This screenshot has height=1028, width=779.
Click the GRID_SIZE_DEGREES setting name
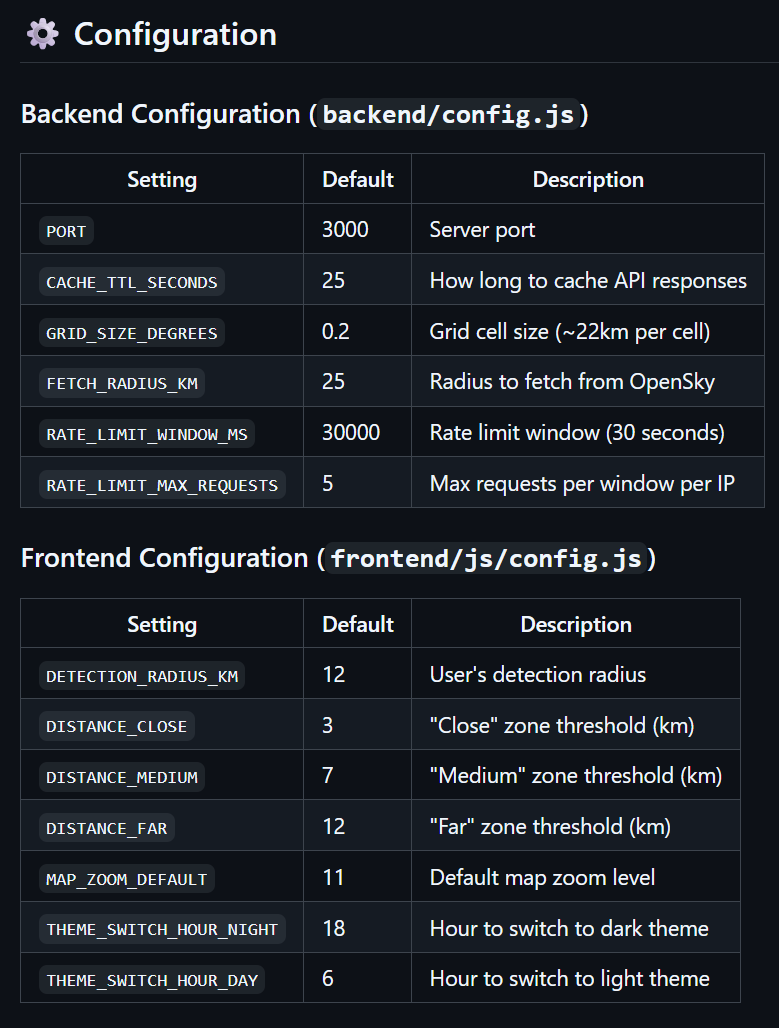(x=131, y=333)
